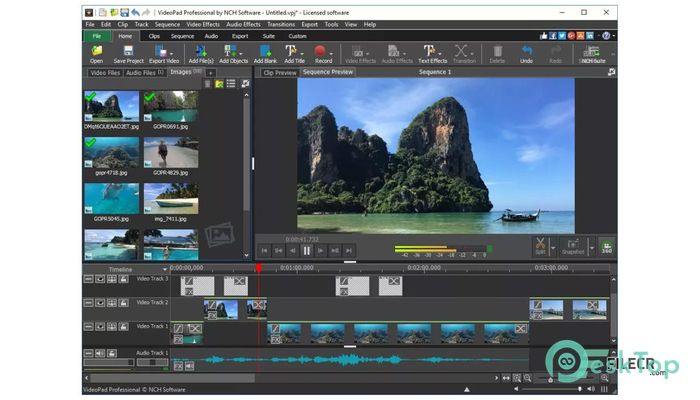This screenshot has width=700, height=400.
Task: Toggle the mute button on Audio Track 1
Action: tap(101, 353)
